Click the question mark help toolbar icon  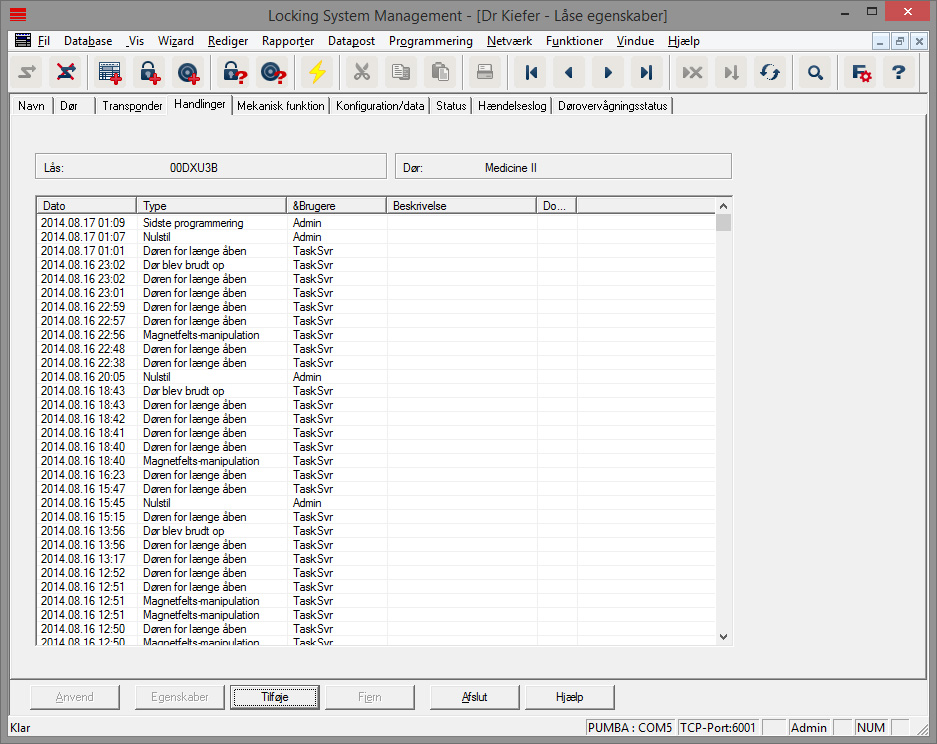click(x=898, y=72)
